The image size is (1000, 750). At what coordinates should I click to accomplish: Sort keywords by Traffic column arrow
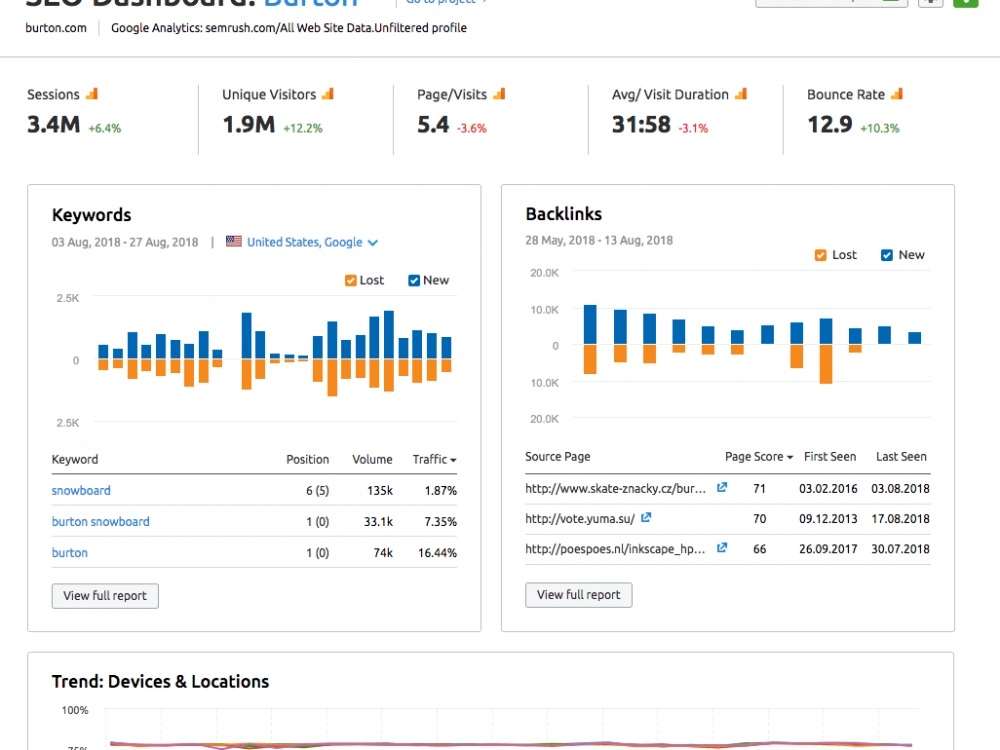click(453, 460)
